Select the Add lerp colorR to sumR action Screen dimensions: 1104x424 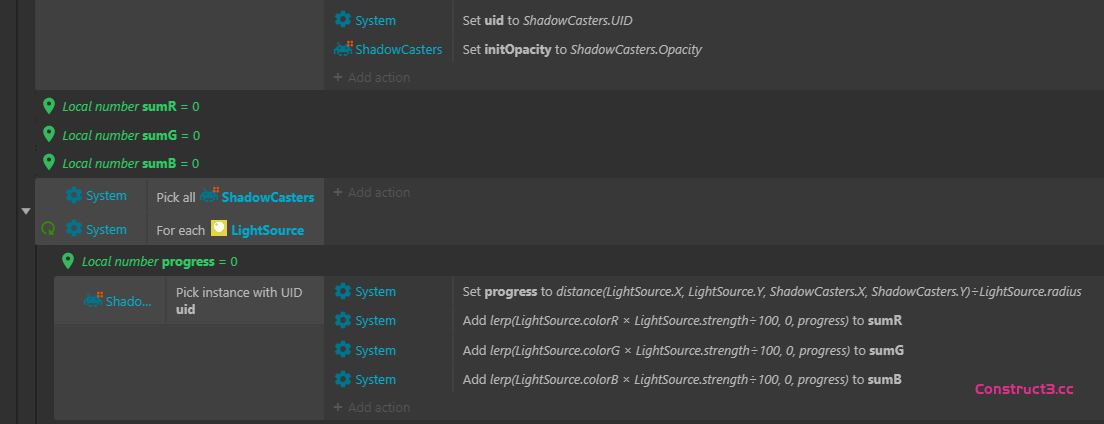[682, 321]
